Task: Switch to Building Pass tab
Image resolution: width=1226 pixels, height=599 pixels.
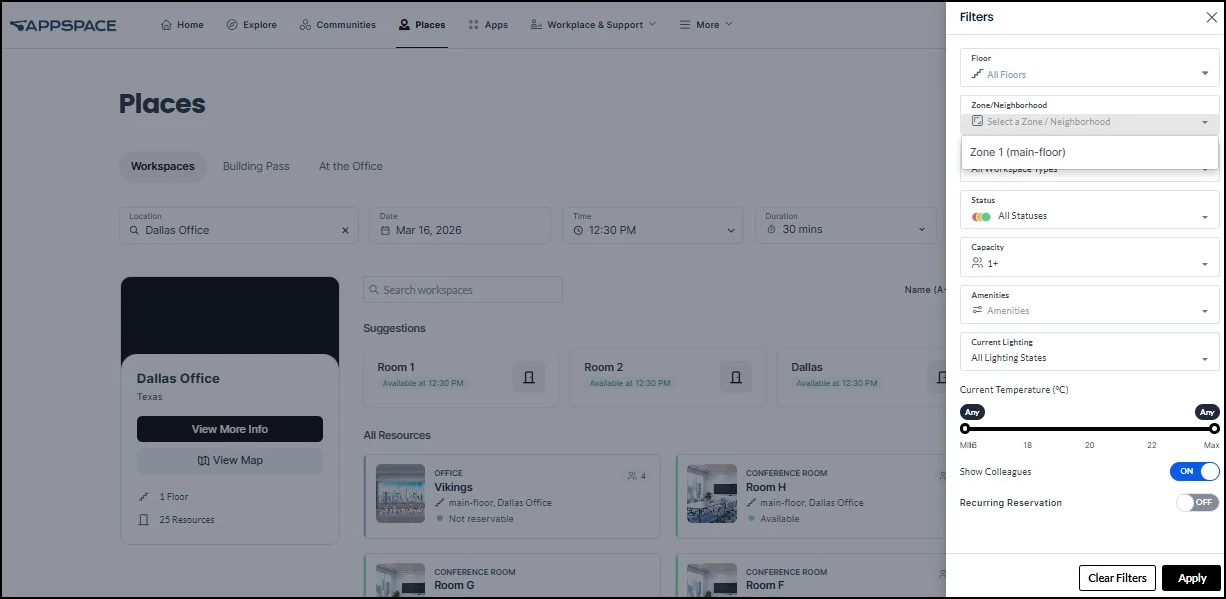Action: (x=256, y=166)
